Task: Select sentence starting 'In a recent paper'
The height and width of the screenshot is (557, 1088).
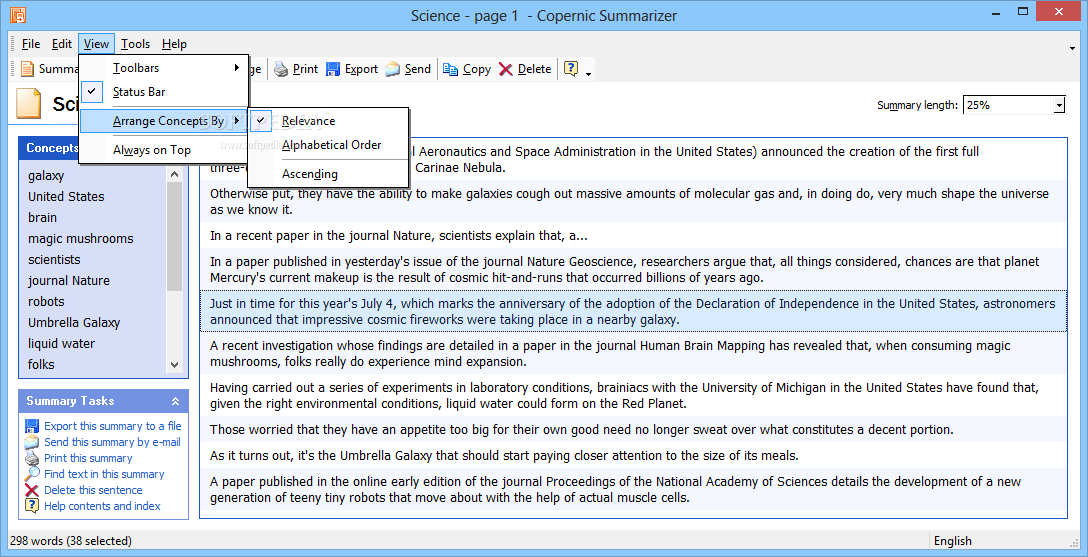Action: 634,236
